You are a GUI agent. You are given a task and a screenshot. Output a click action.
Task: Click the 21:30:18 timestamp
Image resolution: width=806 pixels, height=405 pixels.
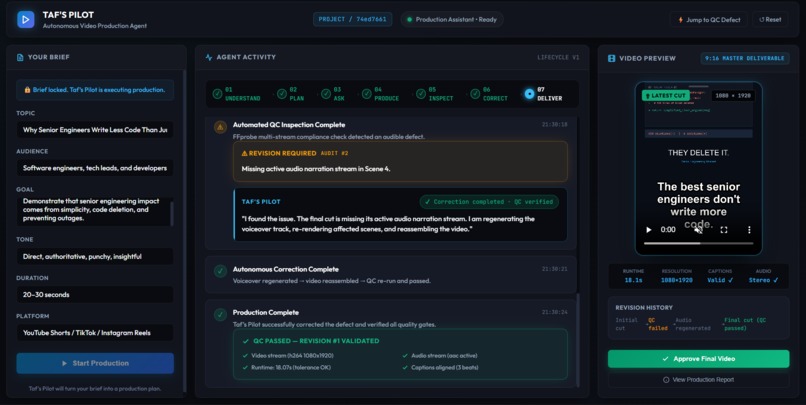[x=555, y=125]
